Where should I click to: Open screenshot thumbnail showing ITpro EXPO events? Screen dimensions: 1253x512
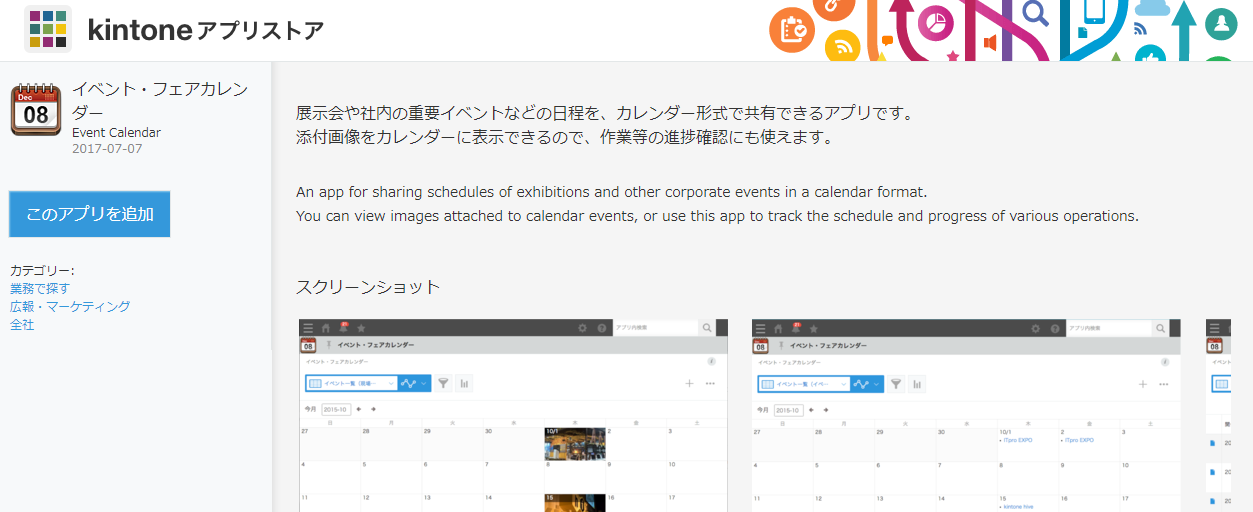[x=966, y=416]
